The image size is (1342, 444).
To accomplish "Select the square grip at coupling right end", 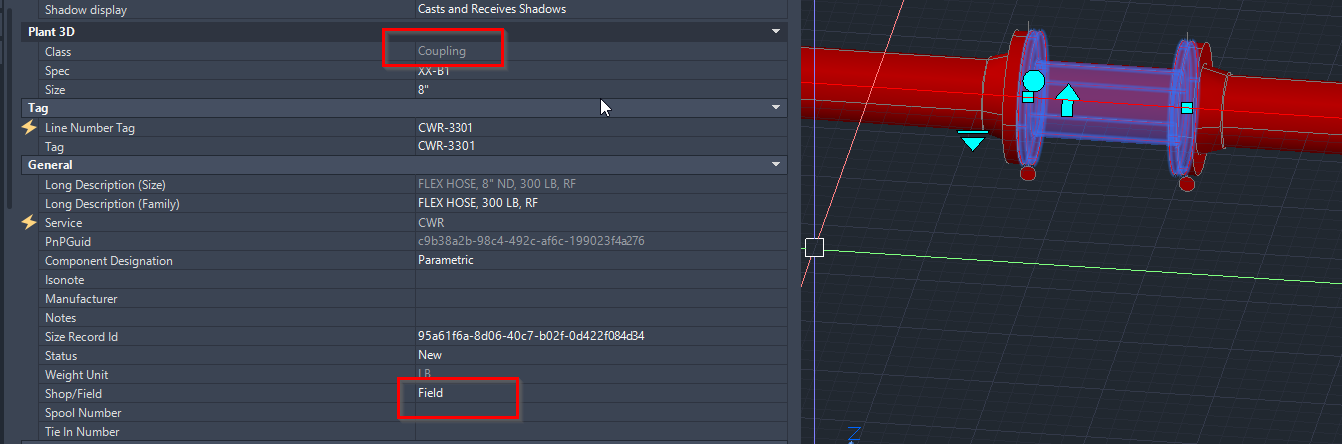I will point(1186,108).
